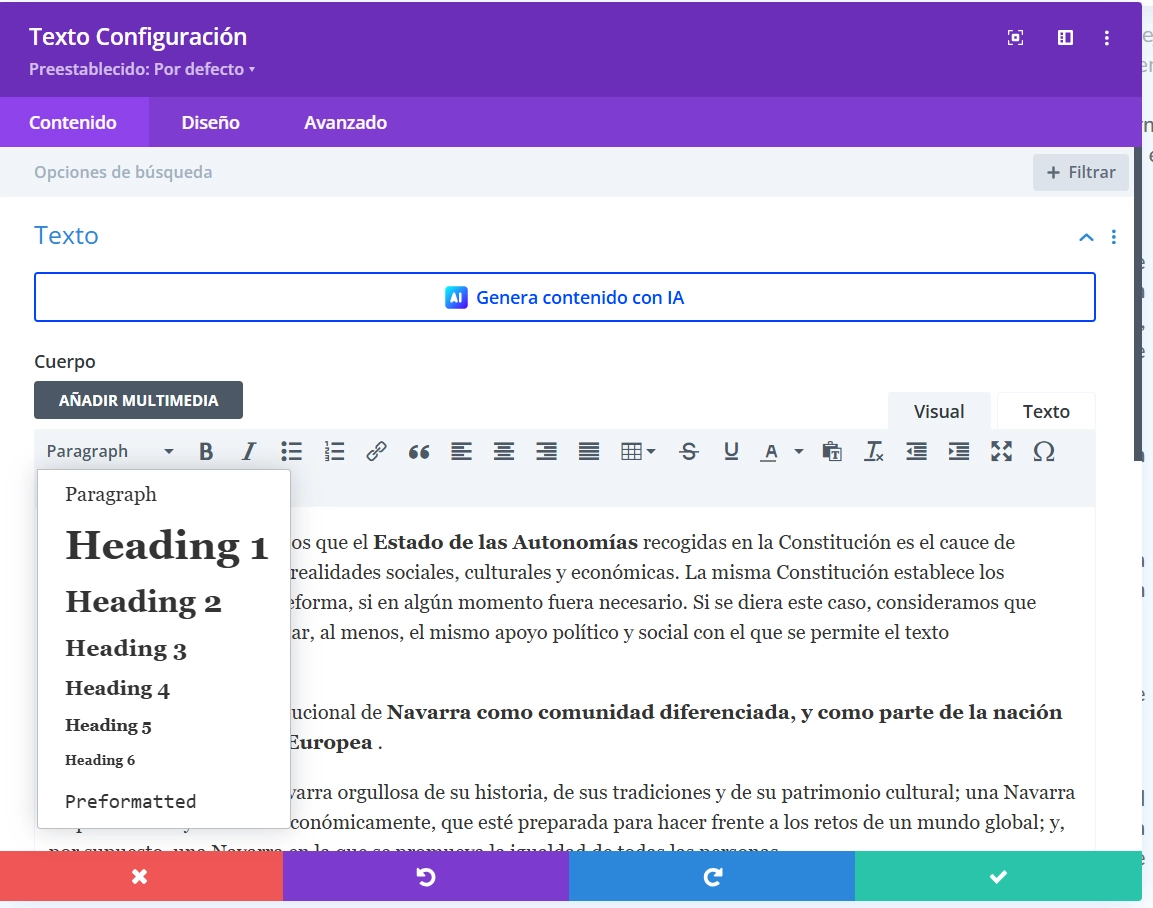Toggle bold formatting in editor toolbar
Screen dimensions: 1153x908
(x=206, y=451)
